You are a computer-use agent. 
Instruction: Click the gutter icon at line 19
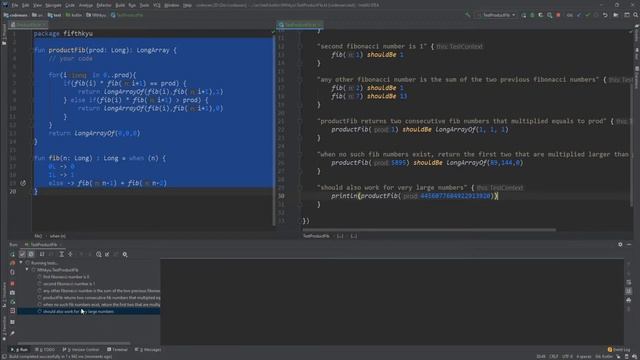[x=23, y=183]
